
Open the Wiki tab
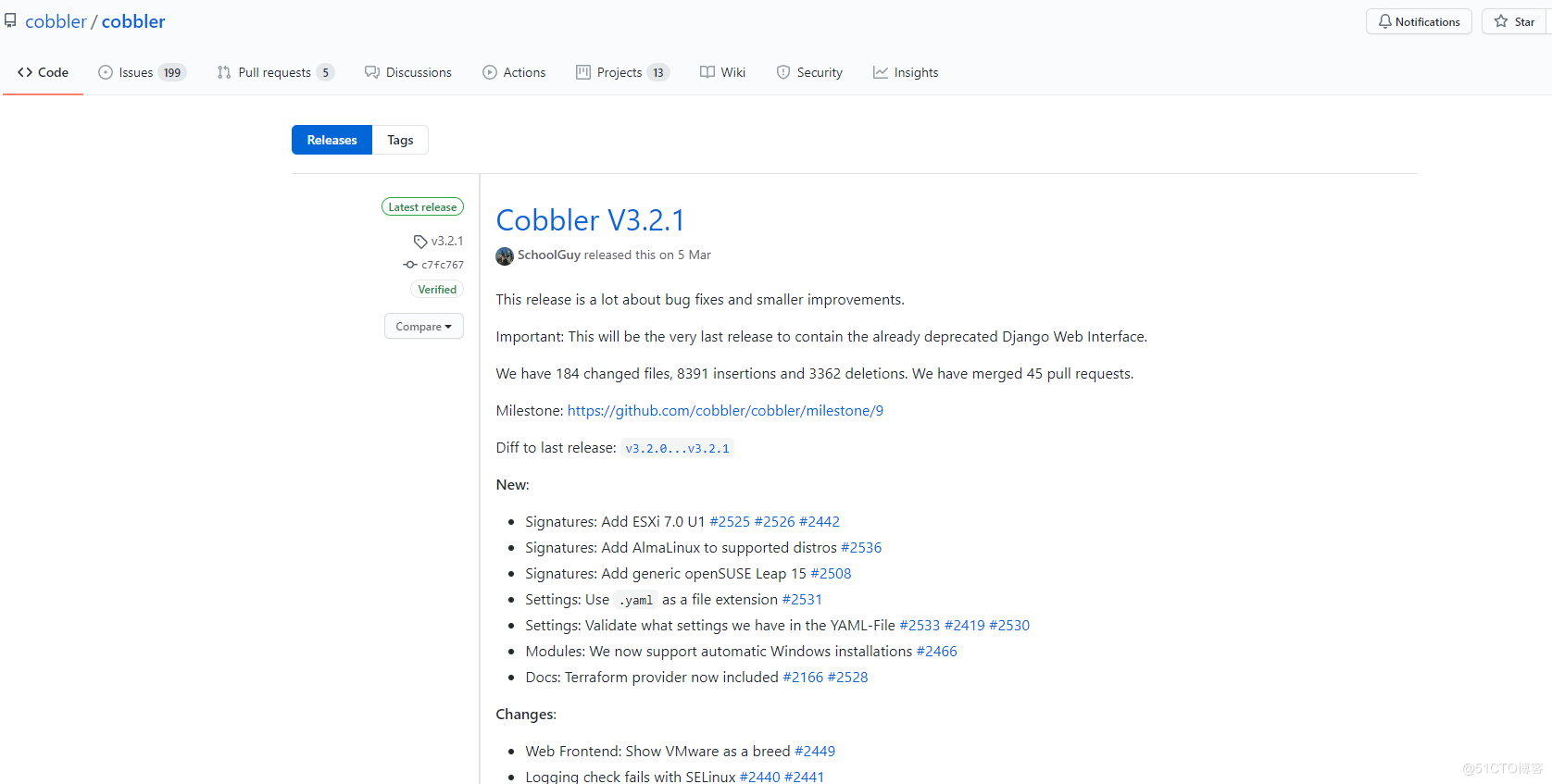click(722, 72)
